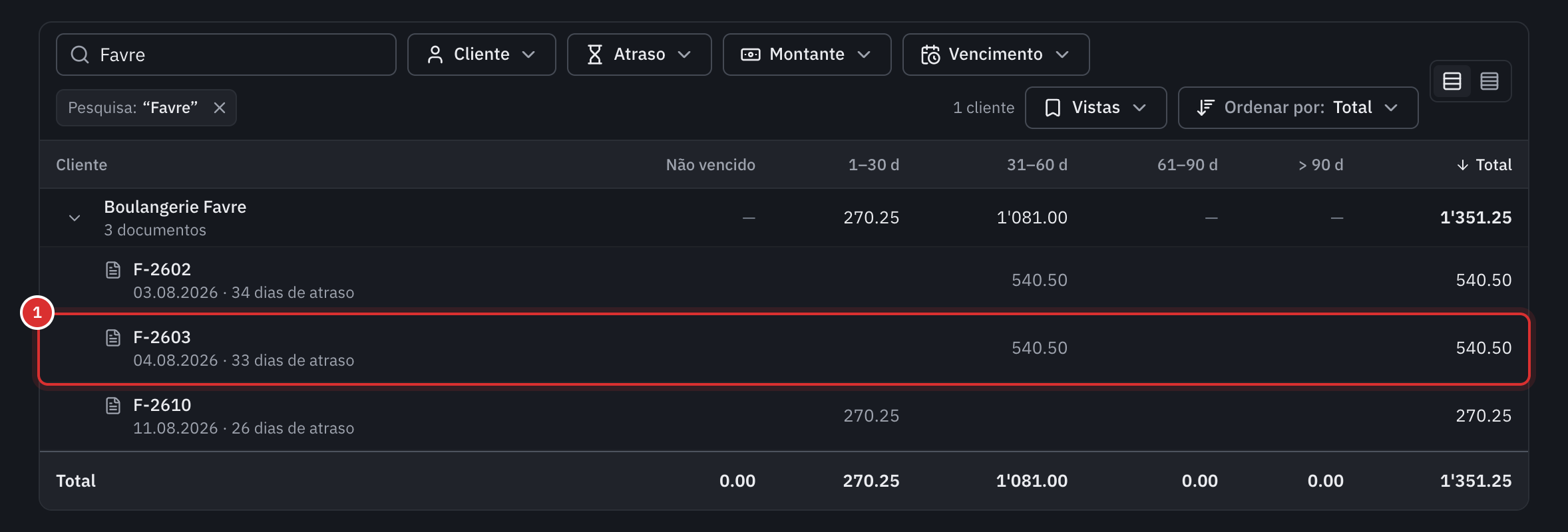
Task: Open the Vencimento filter dropdown
Action: click(x=996, y=55)
